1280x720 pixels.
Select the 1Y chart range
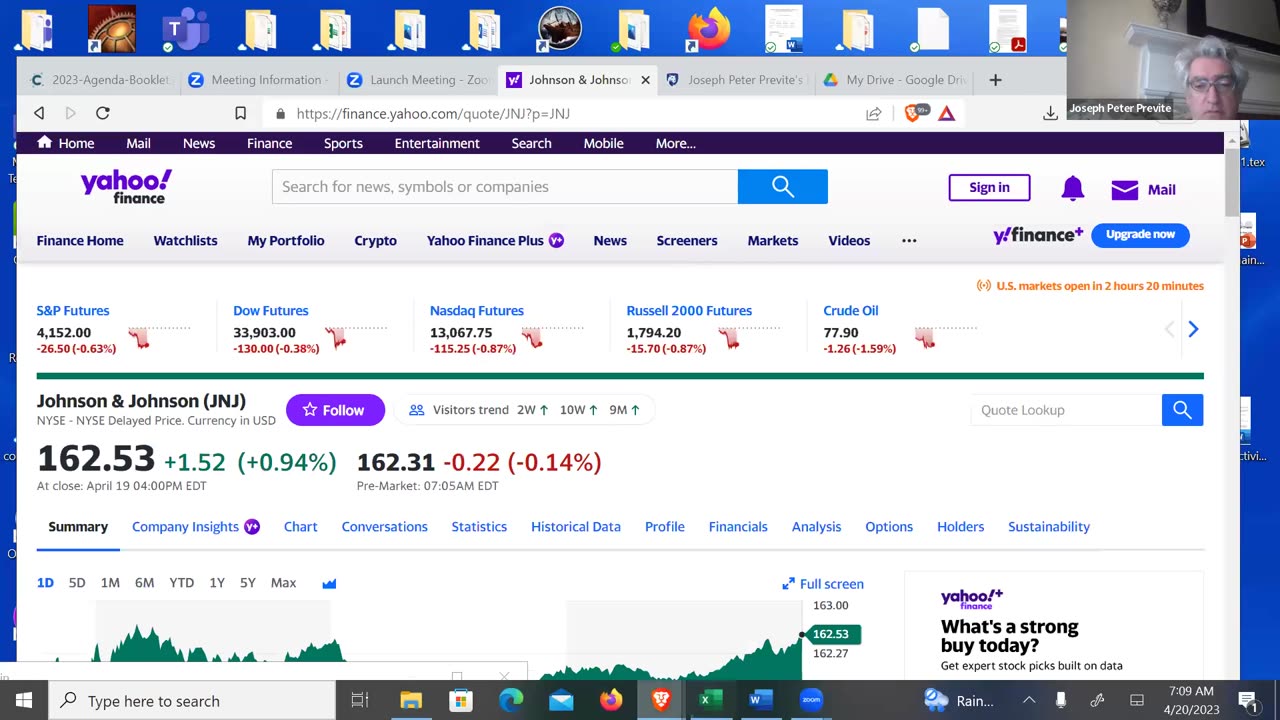217,583
